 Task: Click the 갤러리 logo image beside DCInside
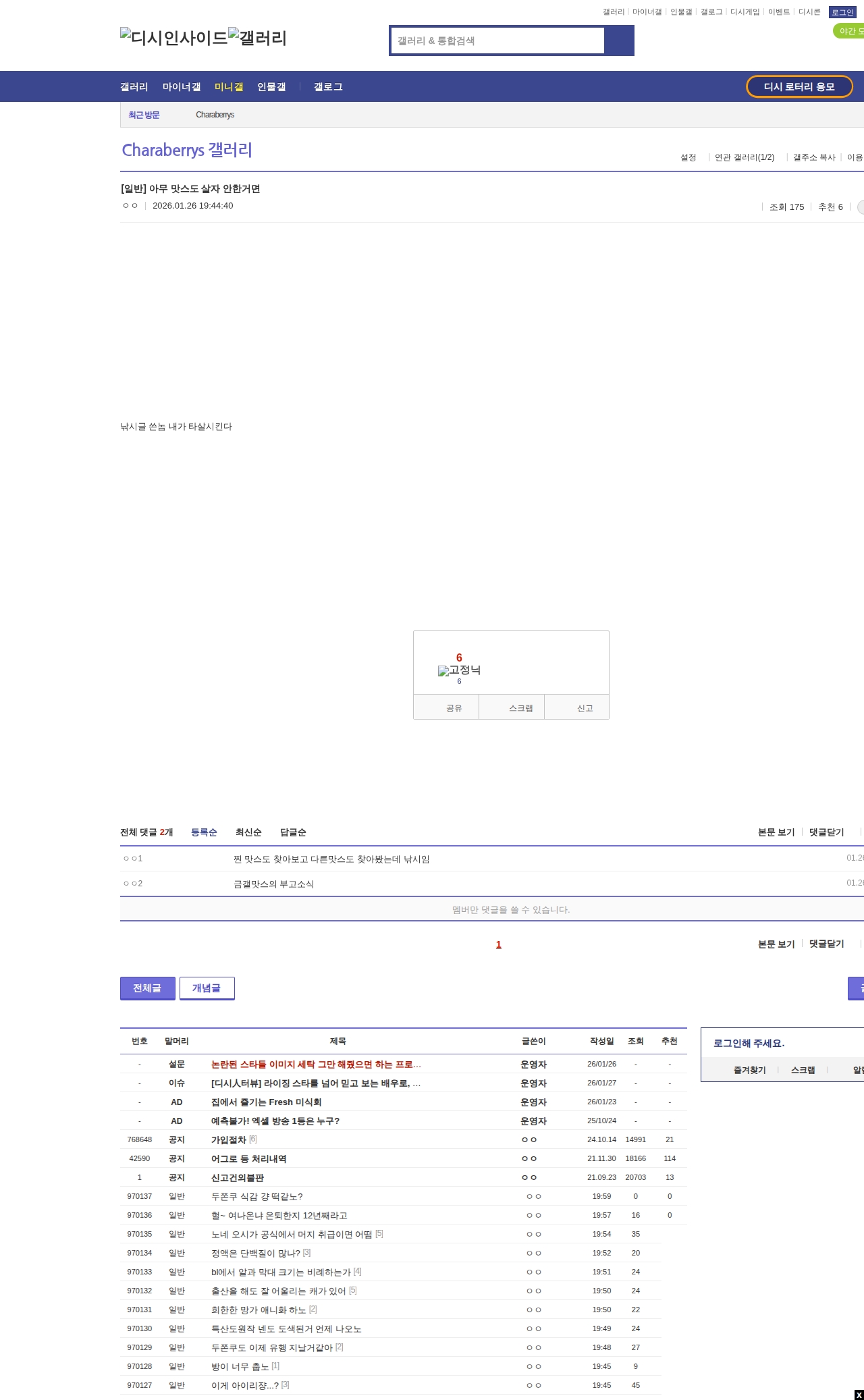tap(257, 38)
